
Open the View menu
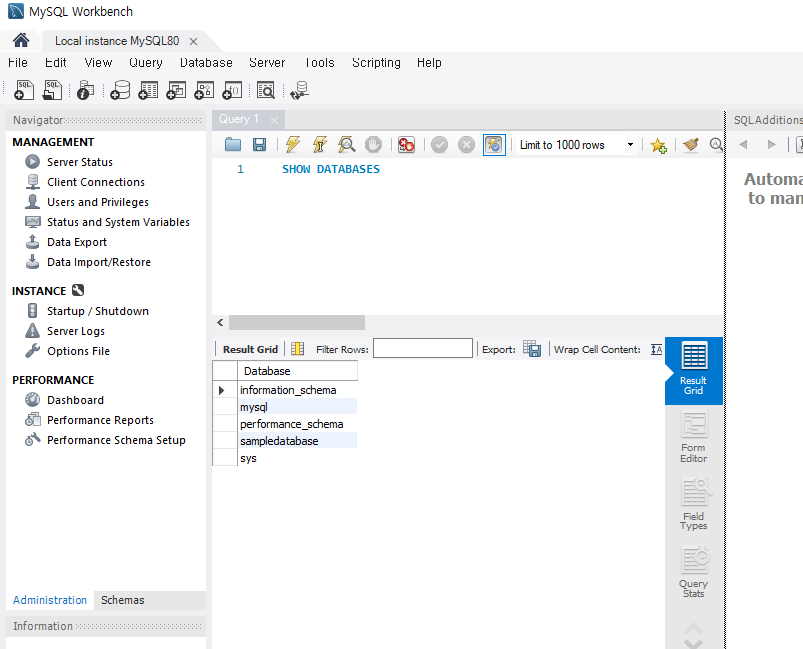coord(98,62)
